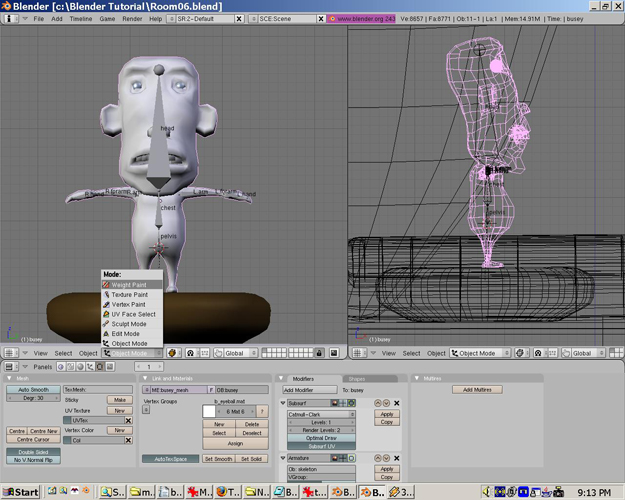Open the Windows Start menu
This screenshot has width=625, height=500.
tap(20, 492)
